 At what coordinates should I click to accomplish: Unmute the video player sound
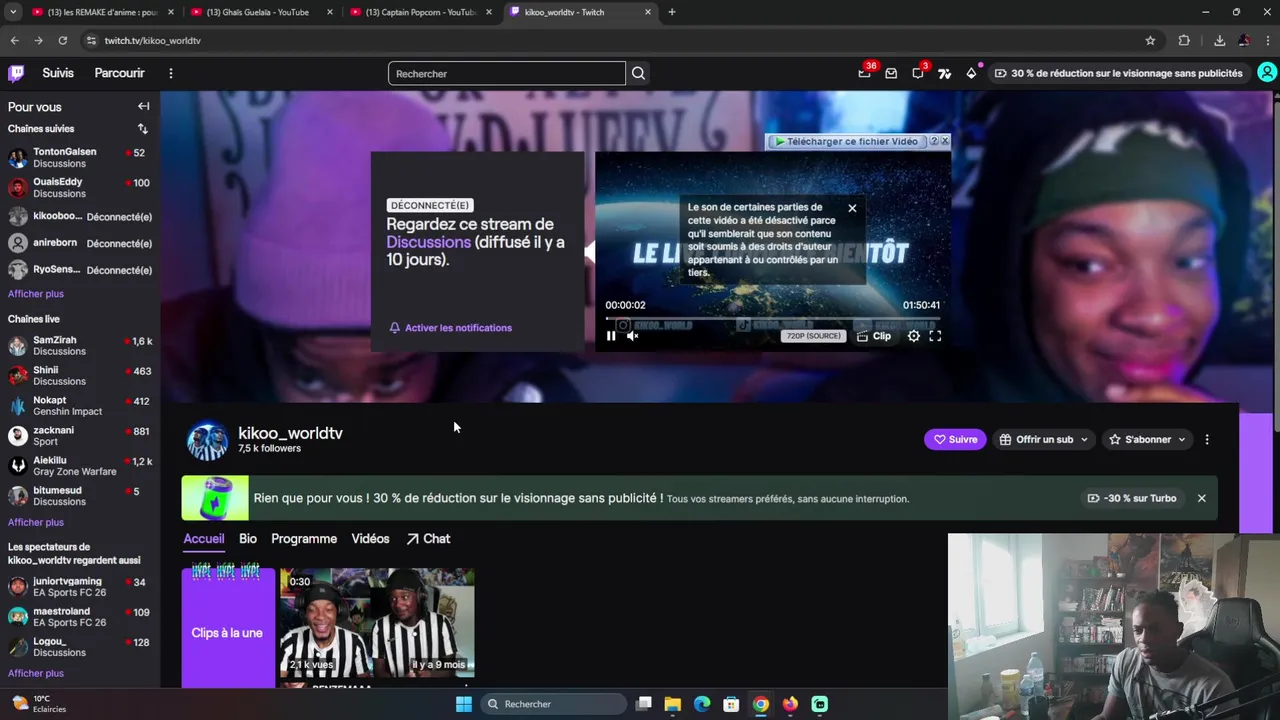(633, 336)
